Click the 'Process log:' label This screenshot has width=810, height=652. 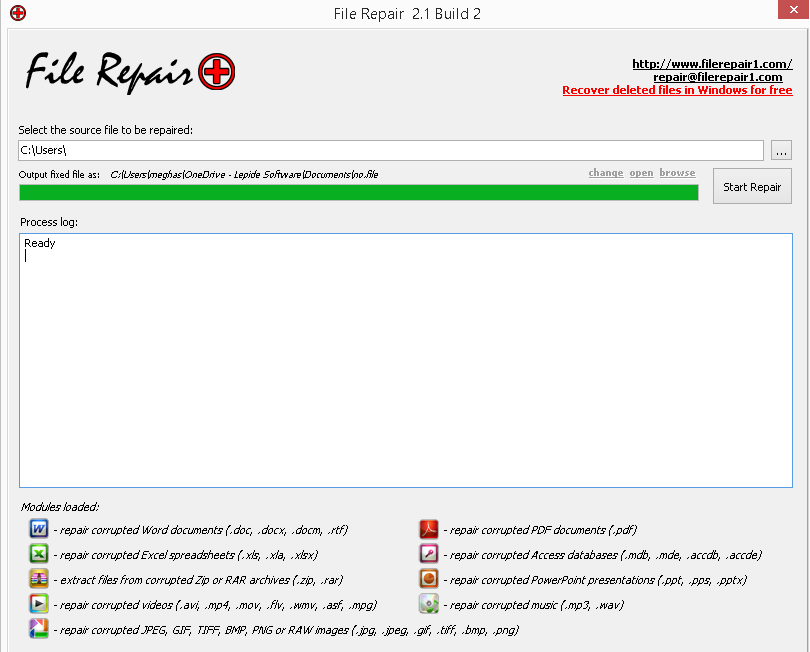(x=49, y=222)
